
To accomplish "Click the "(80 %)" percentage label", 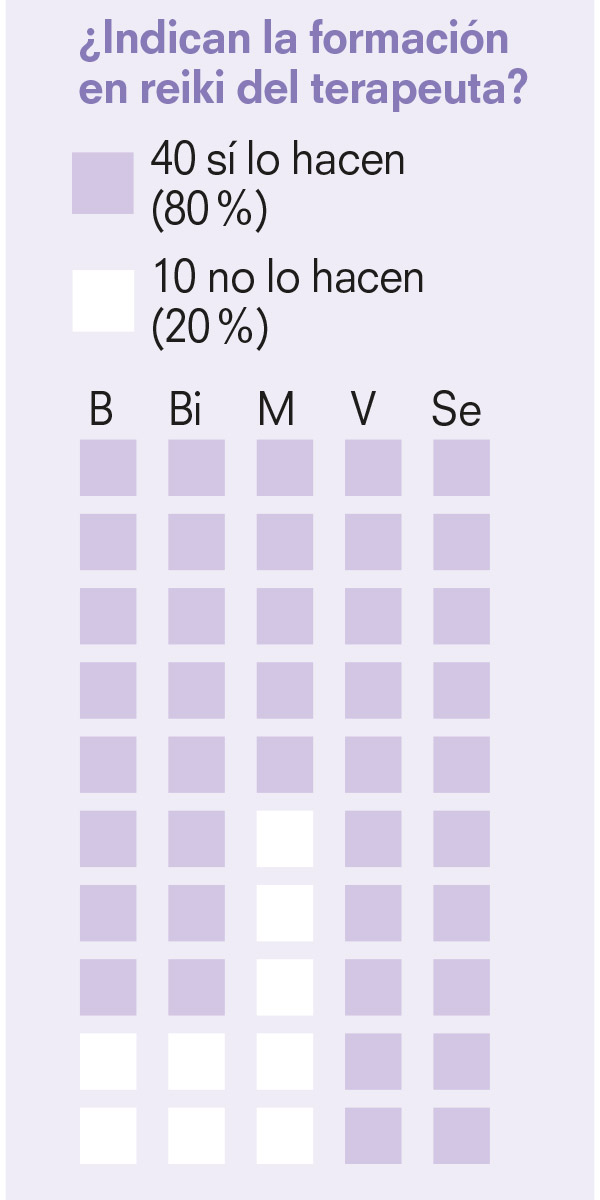I will [209, 210].
